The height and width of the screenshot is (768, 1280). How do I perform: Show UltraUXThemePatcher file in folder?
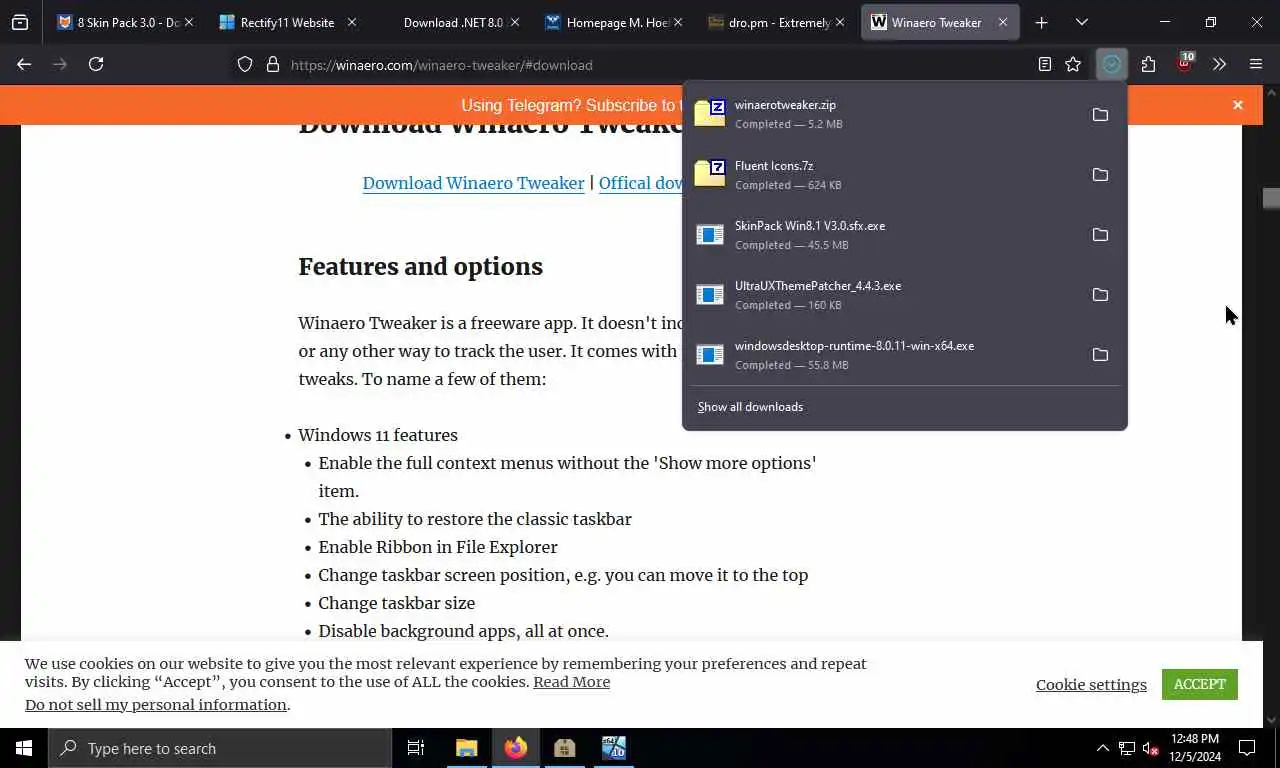[1100, 295]
